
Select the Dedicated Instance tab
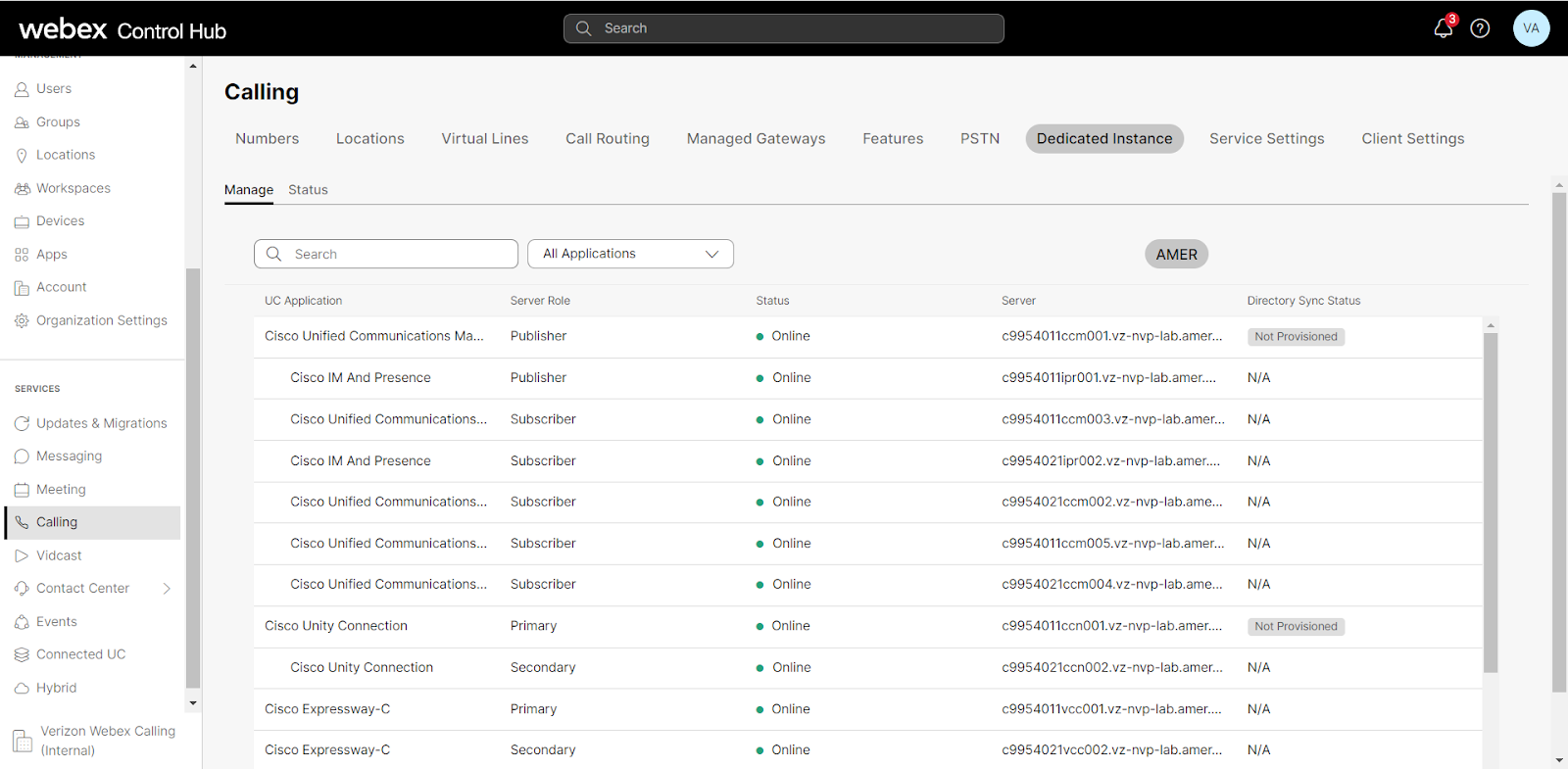pos(1104,139)
